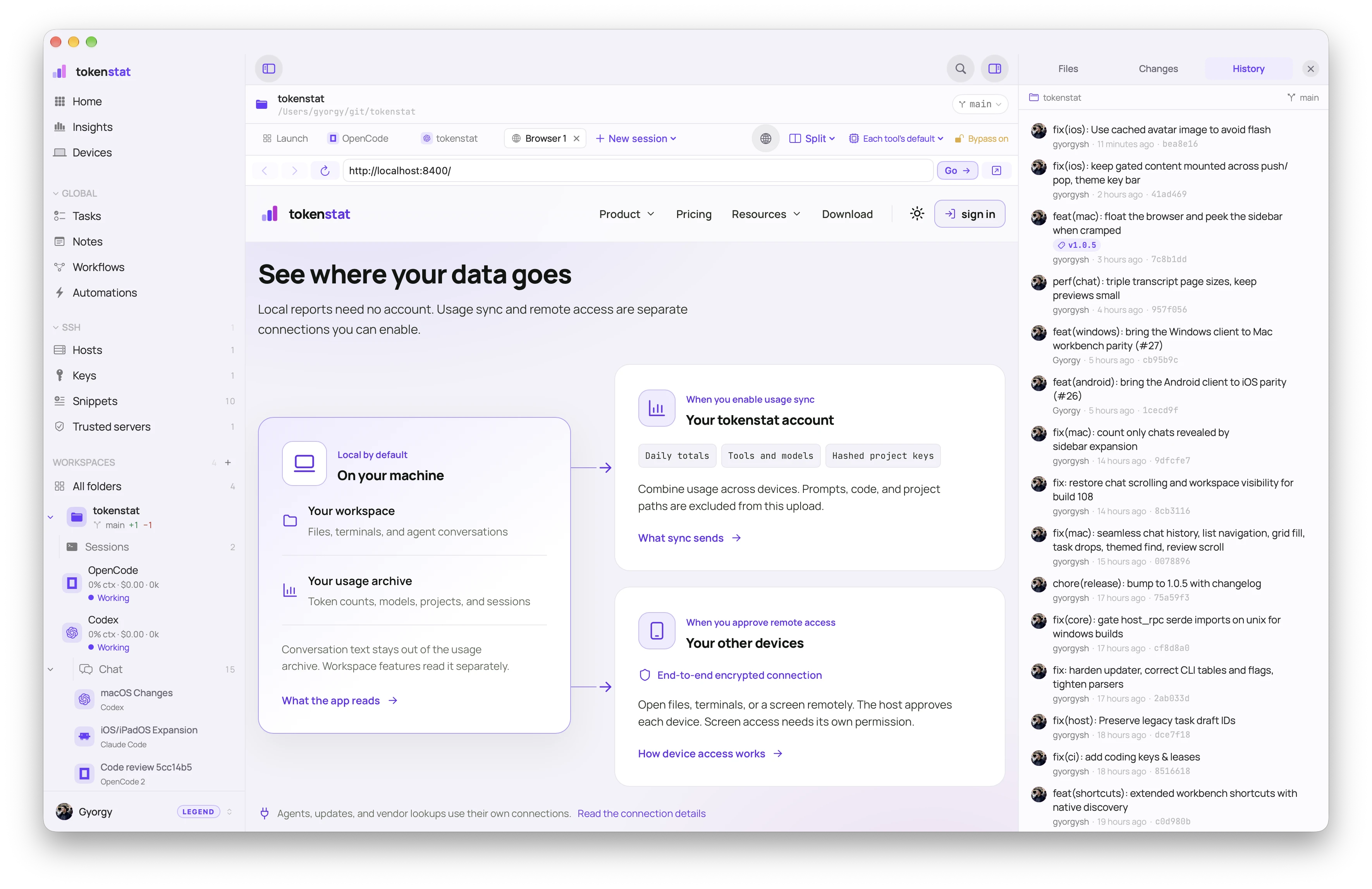This screenshot has height=889, width=1372.
Task: Follow the What sync sends link
Action: [x=689, y=538]
